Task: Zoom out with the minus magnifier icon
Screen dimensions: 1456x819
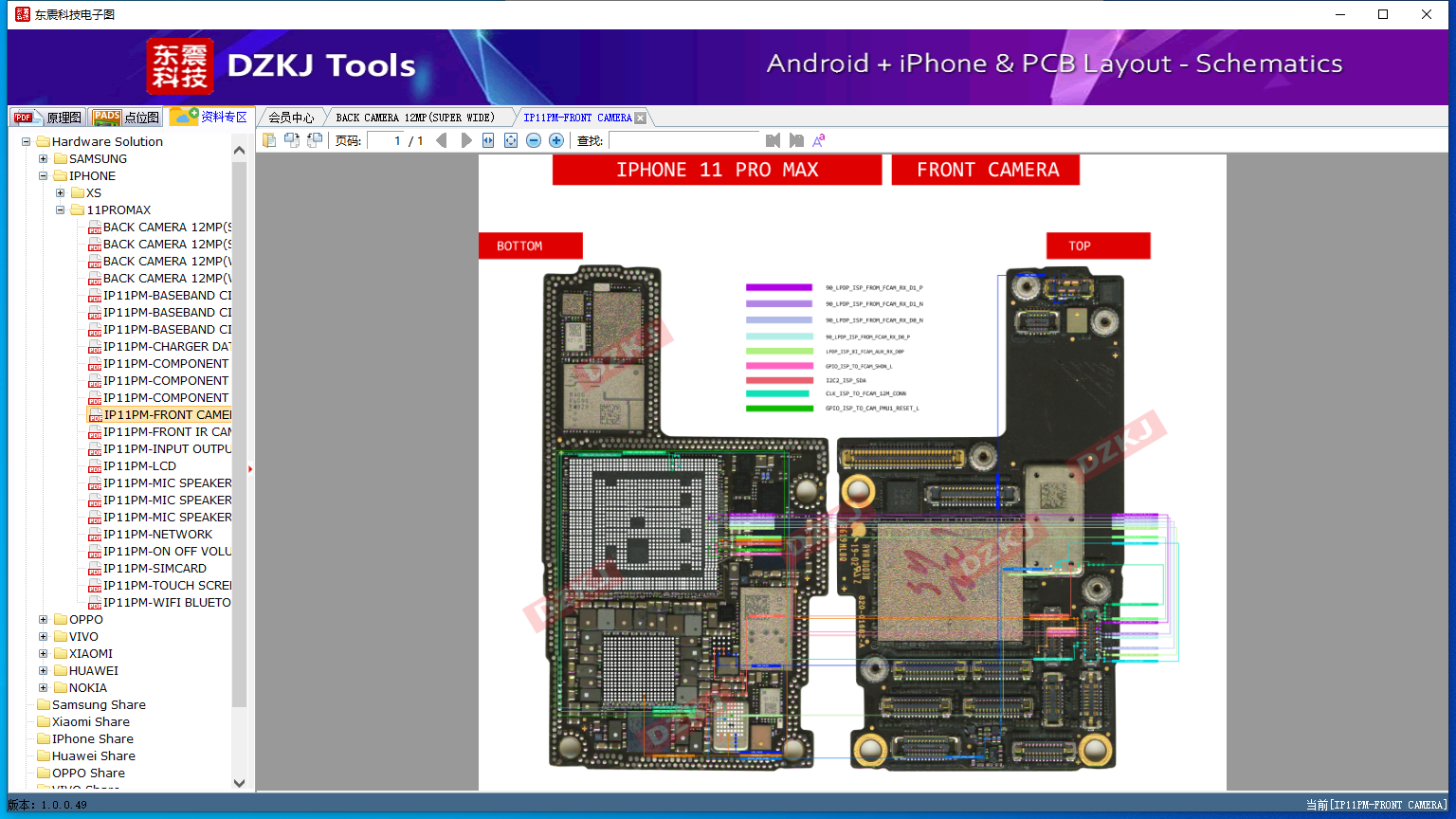Action: (534, 140)
